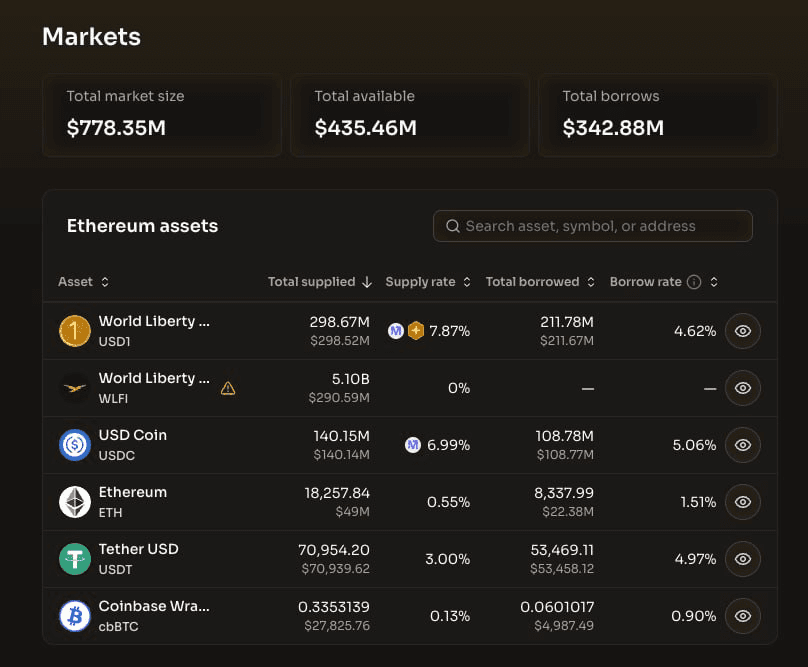Click the 140.15M supplied value
The height and width of the screenshot is (667, 808).
click(342, 436)
